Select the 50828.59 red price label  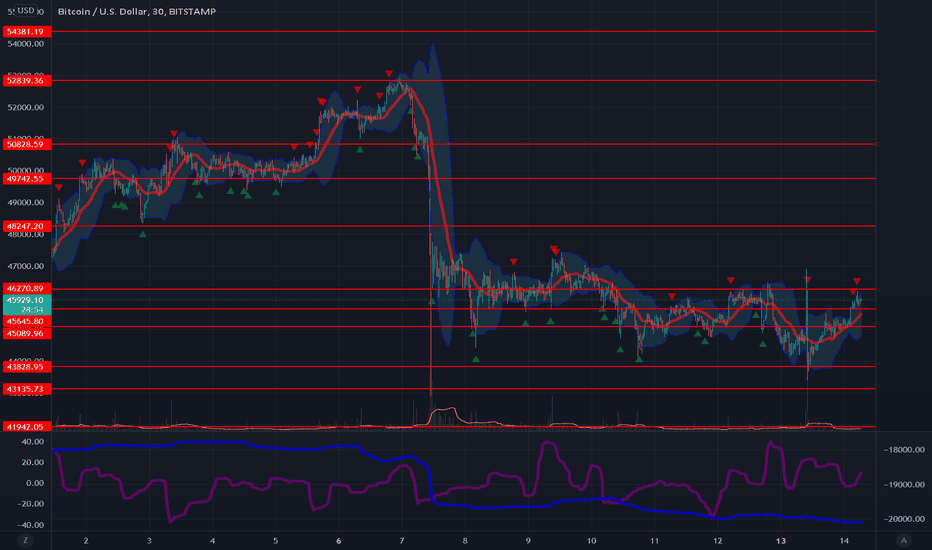click(27, 144)
